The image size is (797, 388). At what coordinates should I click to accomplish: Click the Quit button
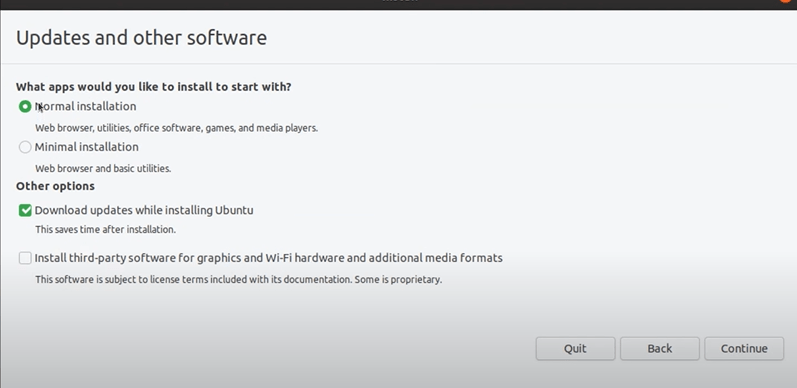pos(575,348)
